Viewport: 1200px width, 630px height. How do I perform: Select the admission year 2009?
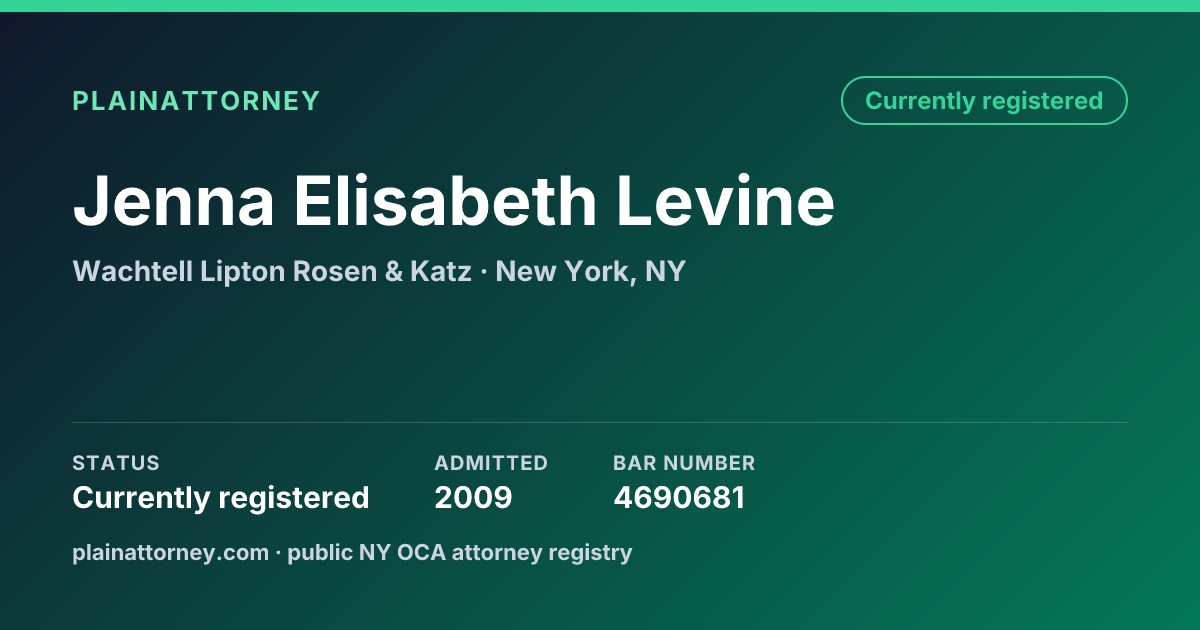coord(473,497)
